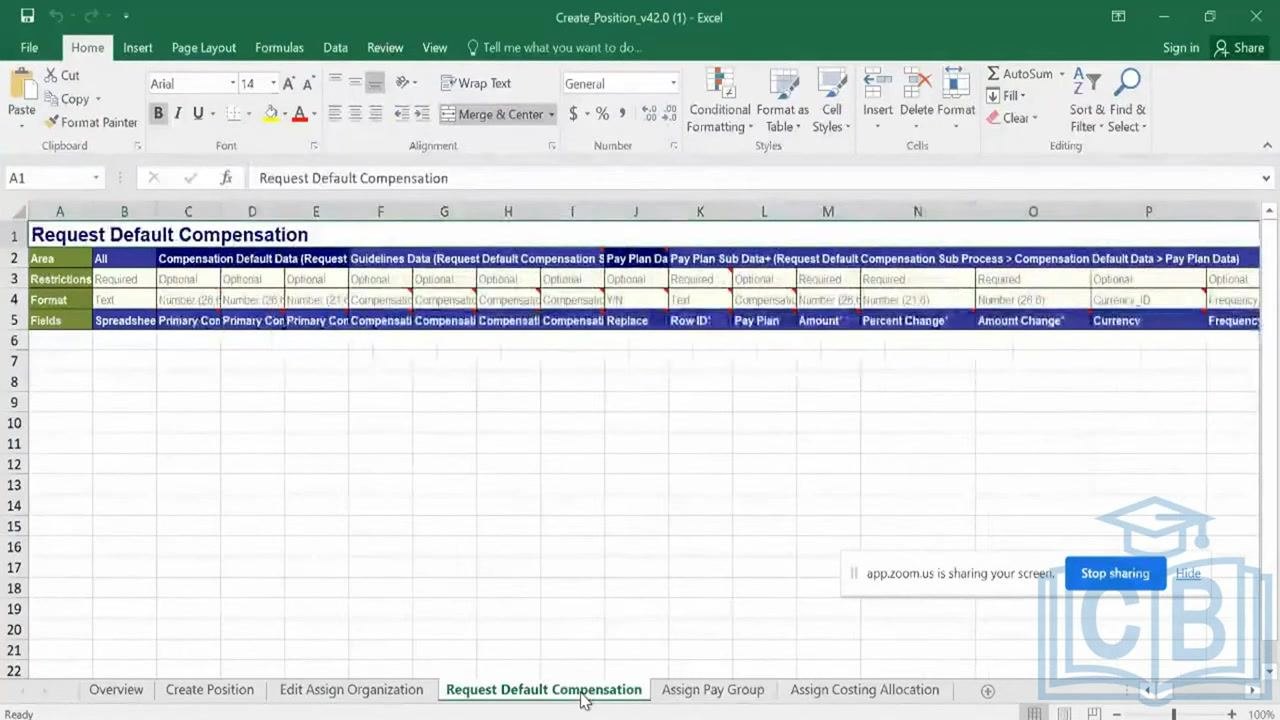Viewport: 1280px width, 720px height.
Task: Toggle Italic formatting
Action: 178,114
